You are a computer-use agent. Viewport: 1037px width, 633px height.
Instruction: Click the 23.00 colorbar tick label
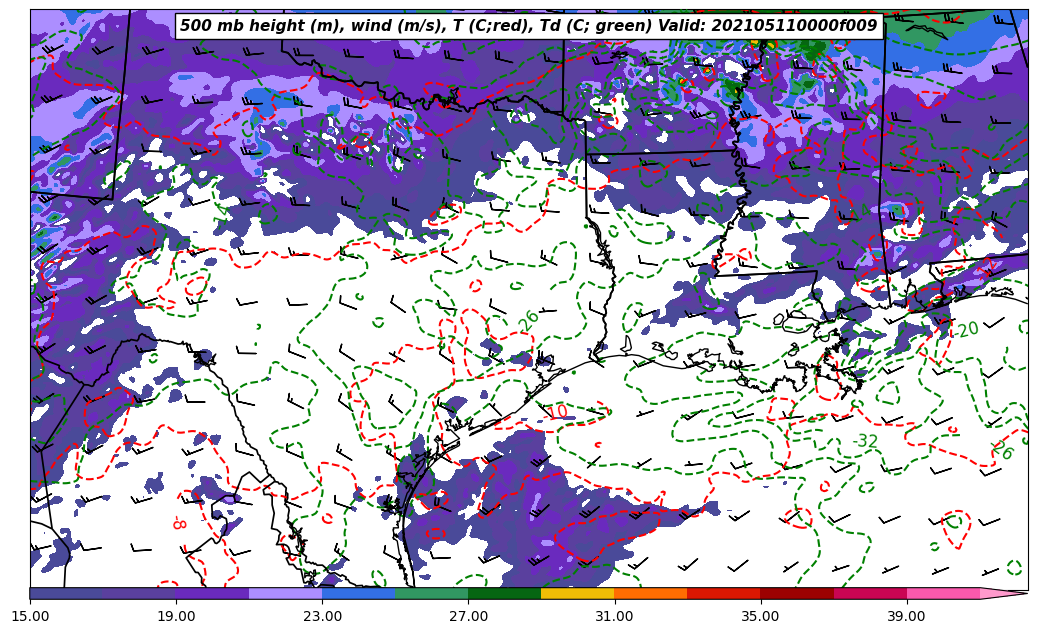(322, 616)
